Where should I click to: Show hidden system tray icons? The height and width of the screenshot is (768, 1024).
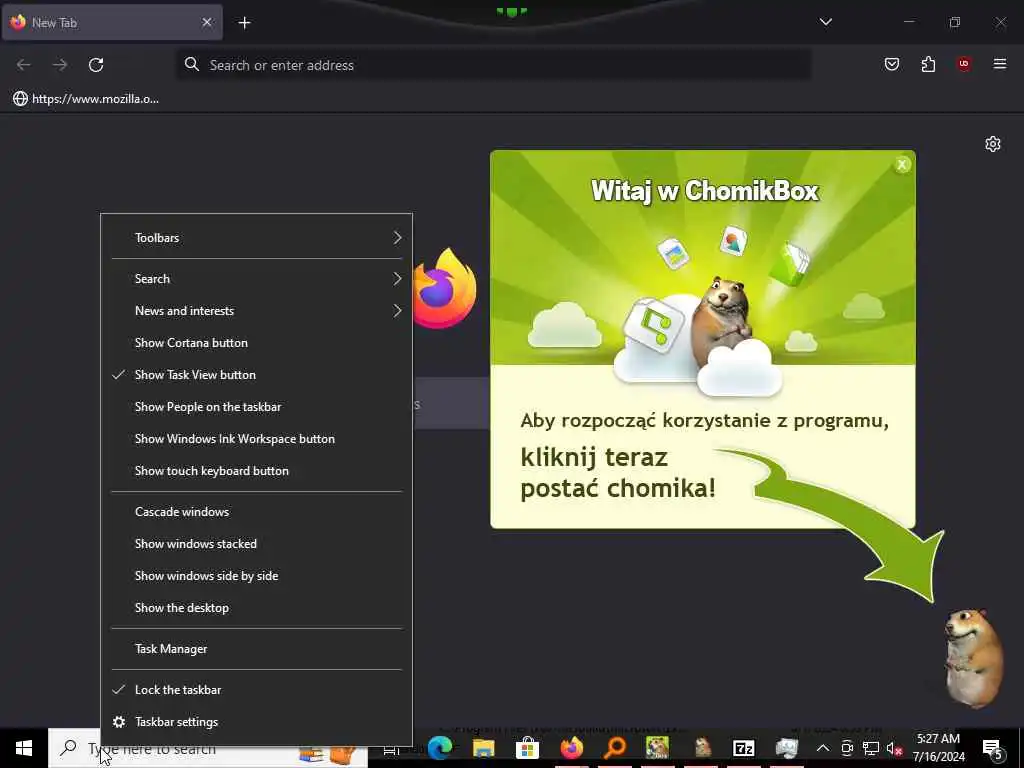tap(823, 748)
